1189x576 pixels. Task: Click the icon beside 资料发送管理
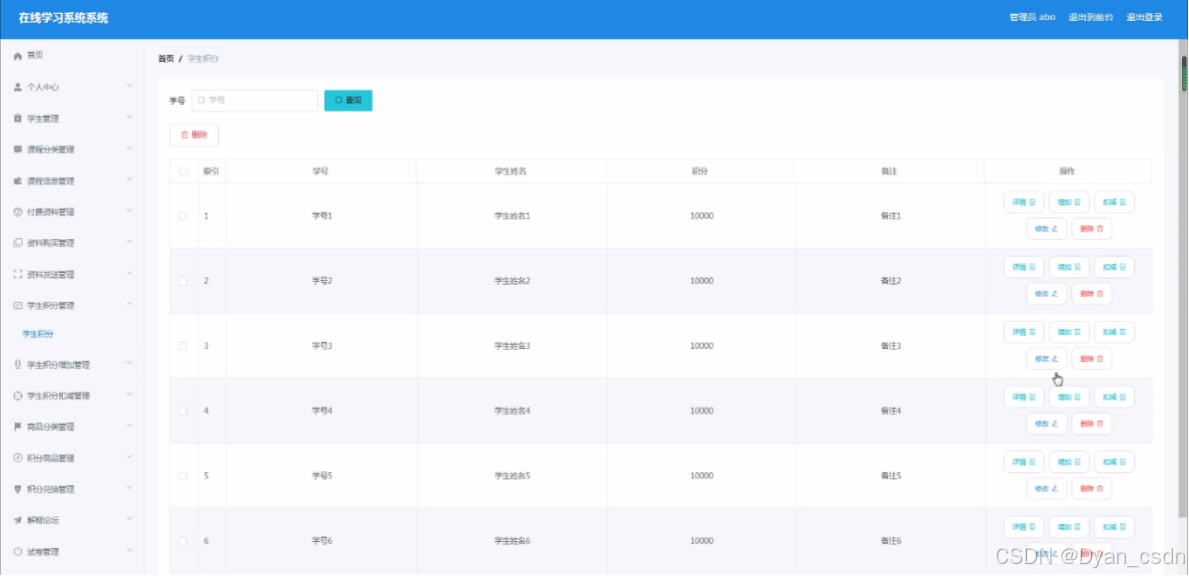[x=18, y=274]
